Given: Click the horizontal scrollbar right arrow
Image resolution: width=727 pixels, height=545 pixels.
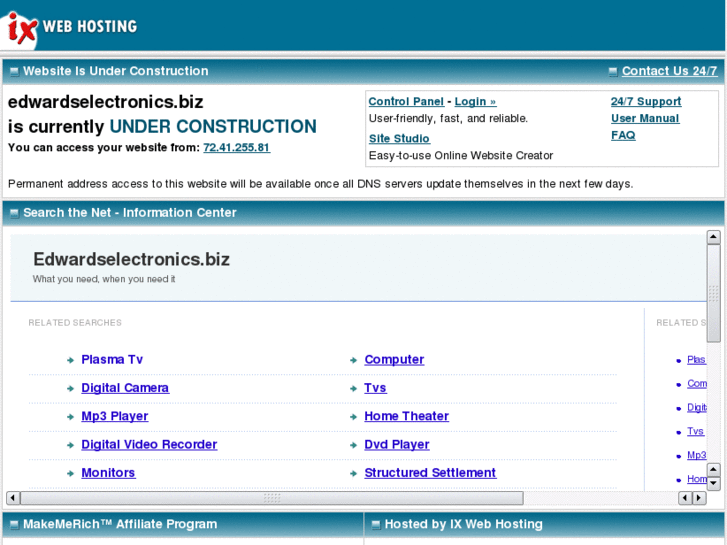Looking at the screenshot, I should [x=699, y=498].
